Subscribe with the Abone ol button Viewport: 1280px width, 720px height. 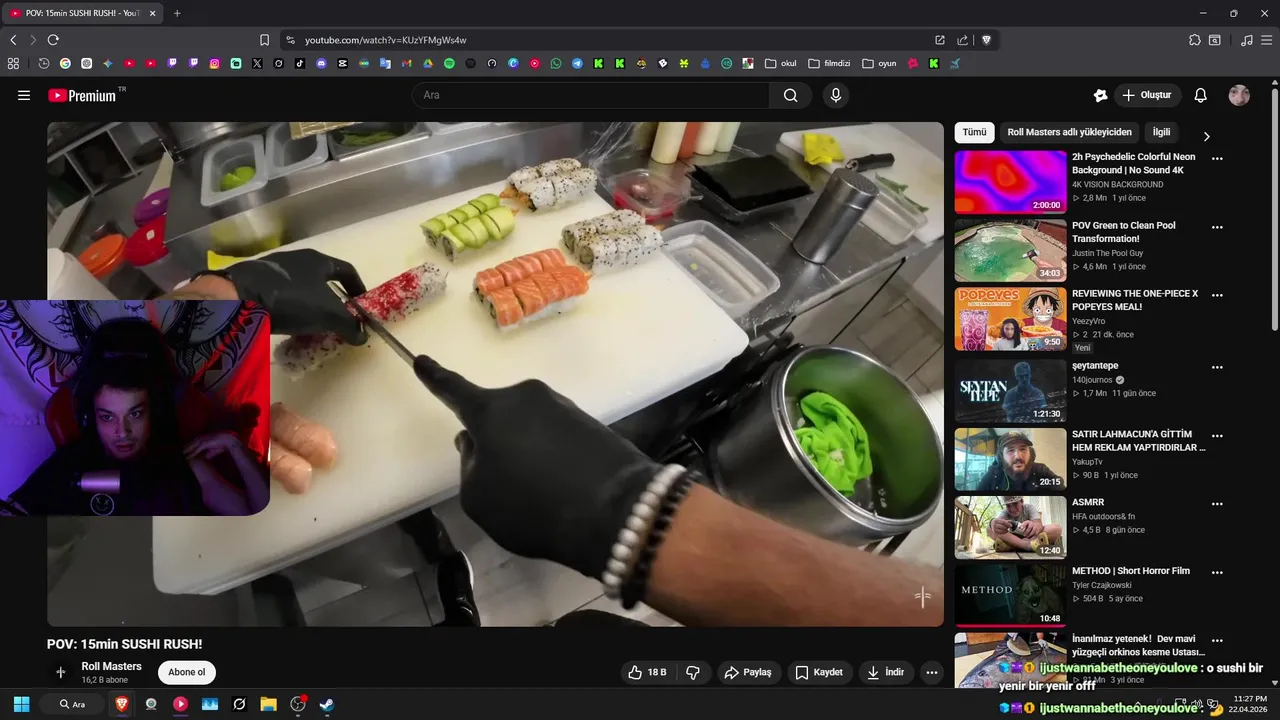point(187,672)
